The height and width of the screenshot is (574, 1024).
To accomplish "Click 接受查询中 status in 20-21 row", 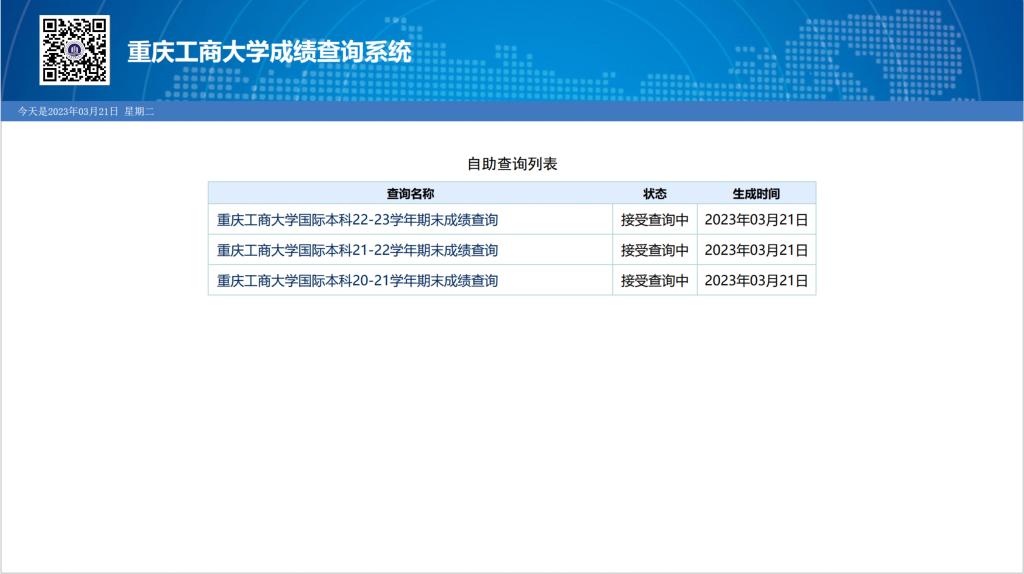I will point(655,281).
